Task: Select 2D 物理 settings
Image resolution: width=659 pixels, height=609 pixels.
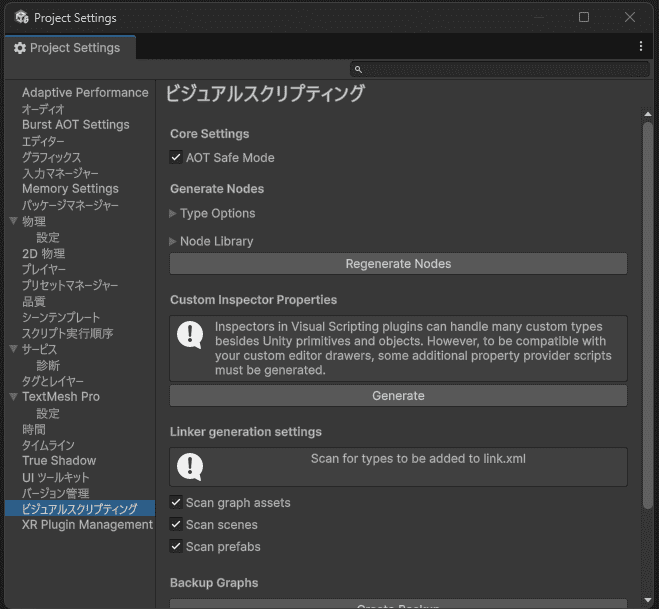Action: tap(43, 253)
